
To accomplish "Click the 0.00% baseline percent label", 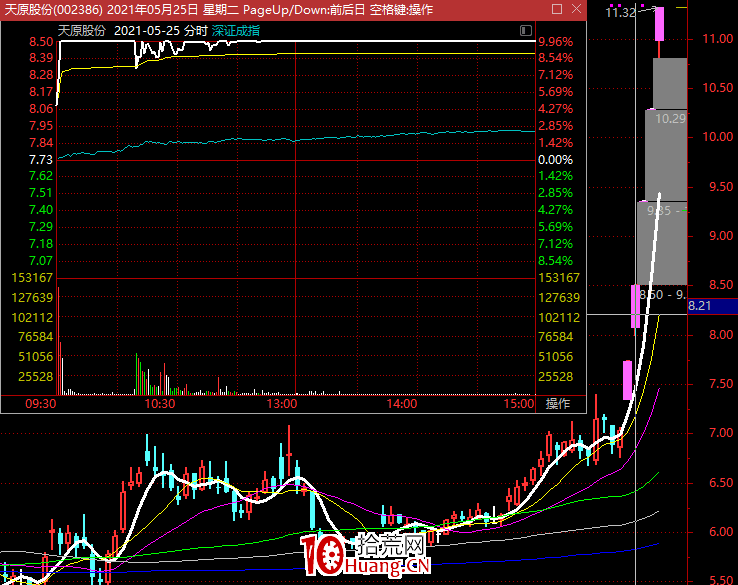I will [x=556, y=160].
